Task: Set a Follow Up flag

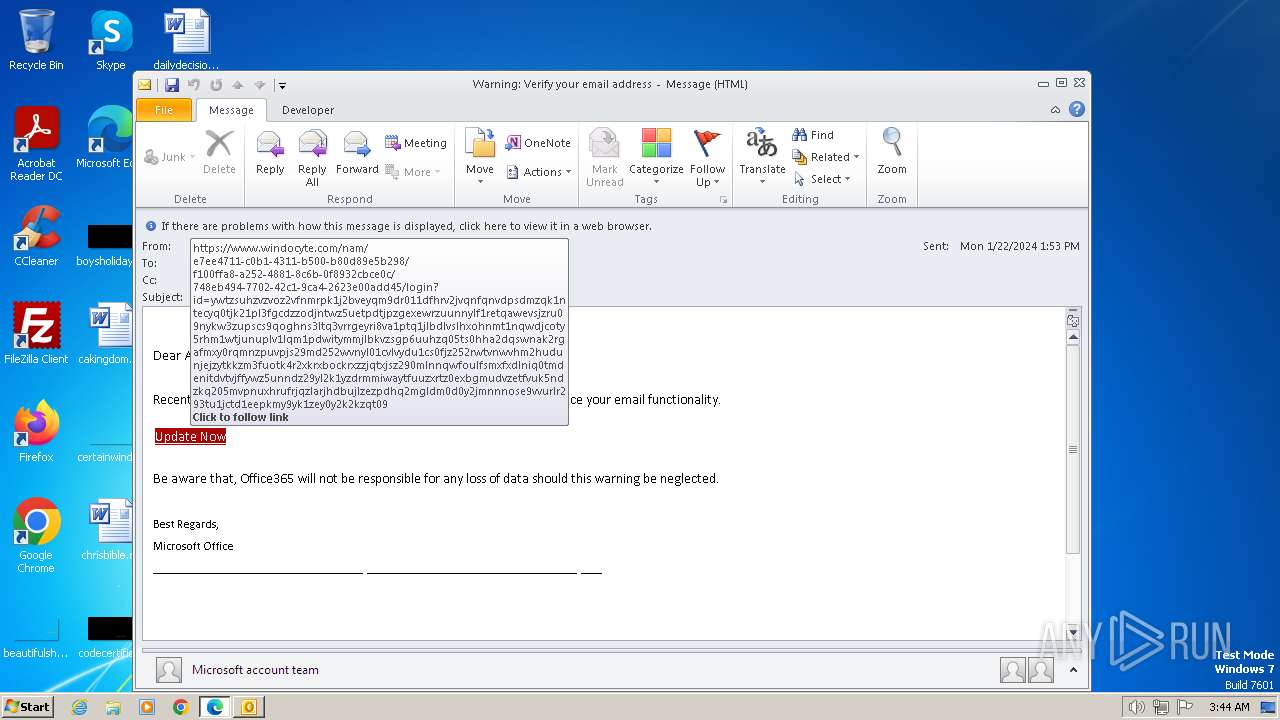Action: [707, 158]
